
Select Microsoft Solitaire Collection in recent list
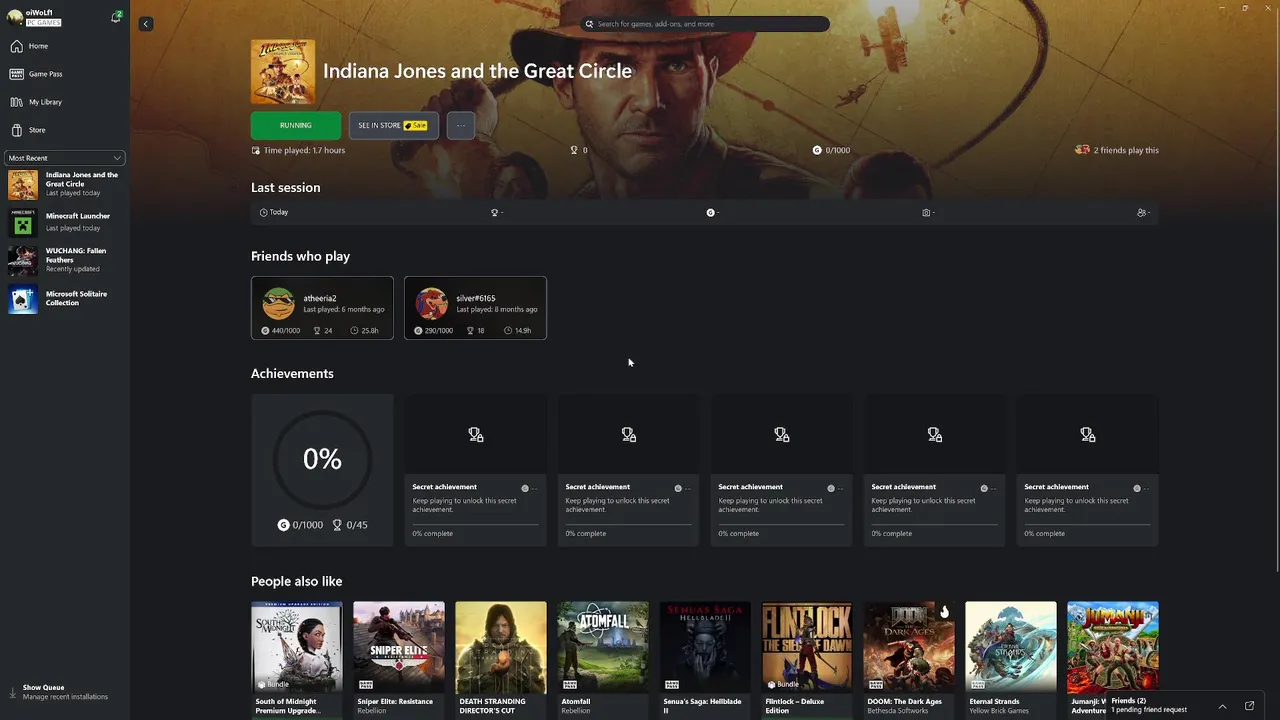pos(65,299)
